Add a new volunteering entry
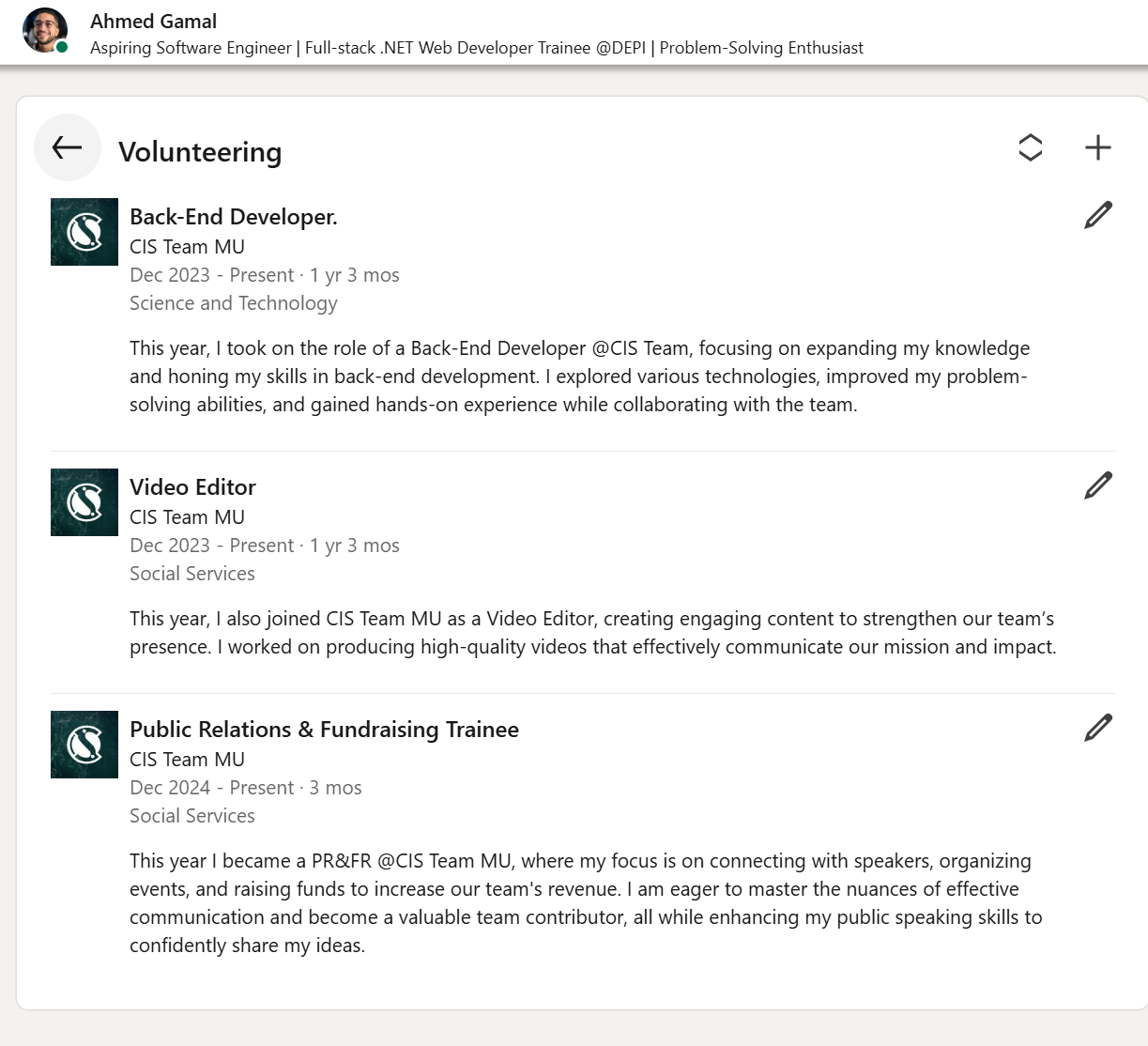Image resolution: width=1148 pixels, height=1046 pixels. (x=1097, y=147)
